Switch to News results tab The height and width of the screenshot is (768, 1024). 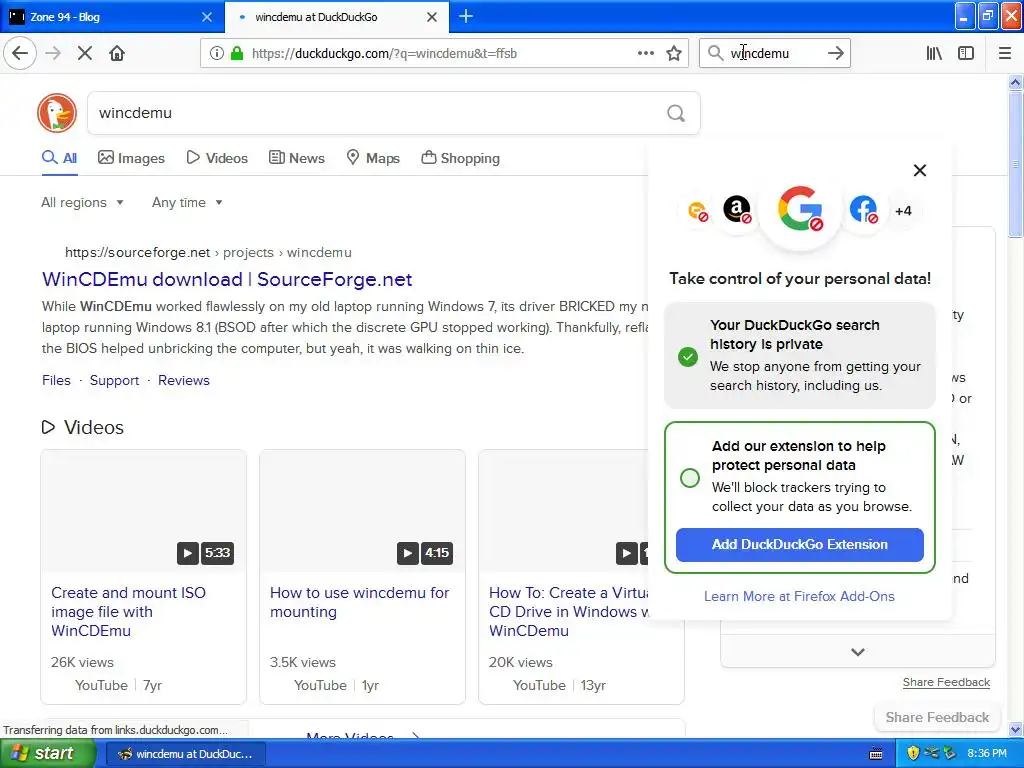[297, 158]
